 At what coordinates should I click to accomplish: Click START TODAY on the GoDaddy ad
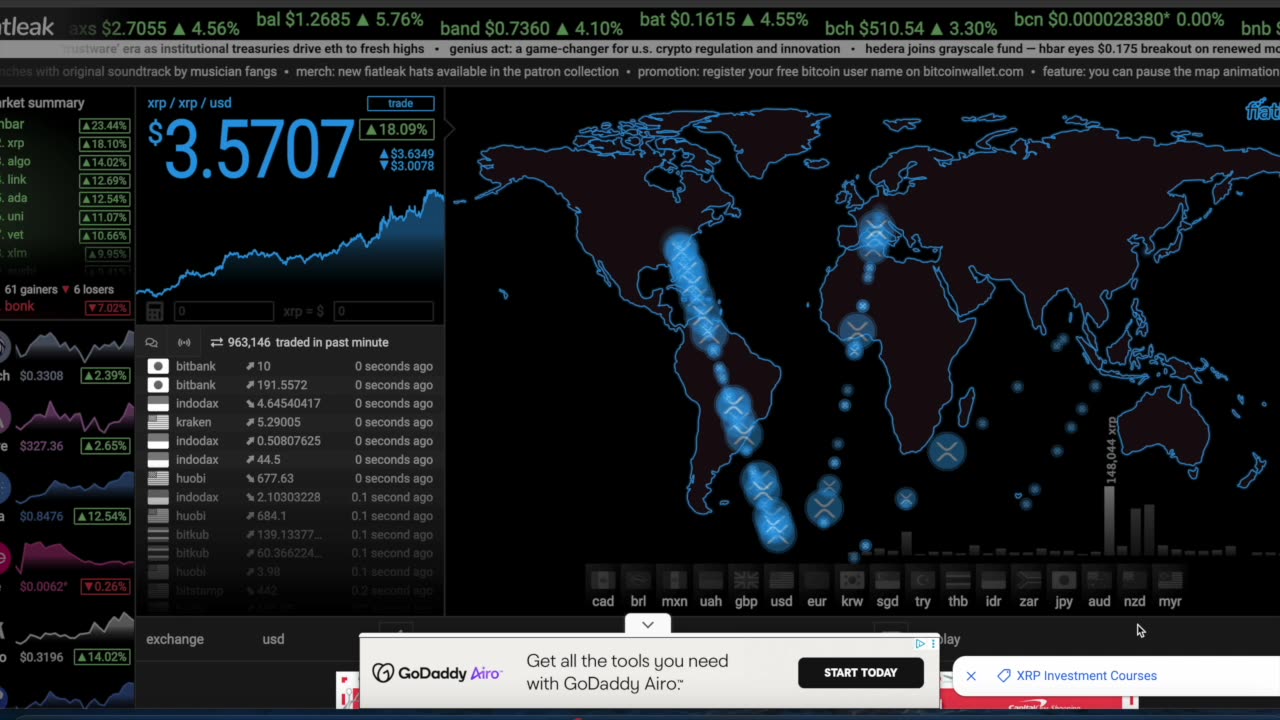(x=860, y=673)
